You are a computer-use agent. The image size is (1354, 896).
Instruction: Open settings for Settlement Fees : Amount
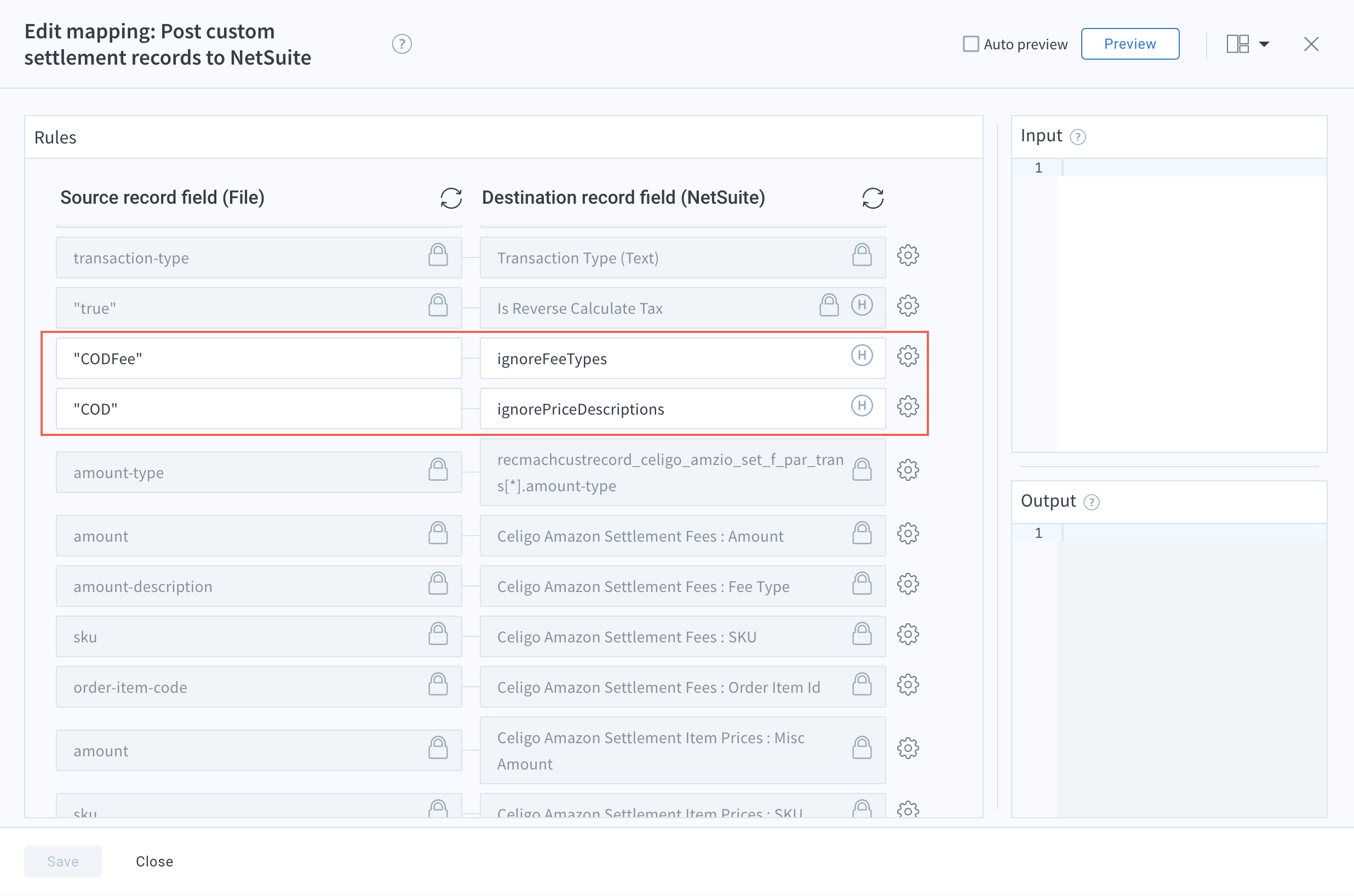907,534
